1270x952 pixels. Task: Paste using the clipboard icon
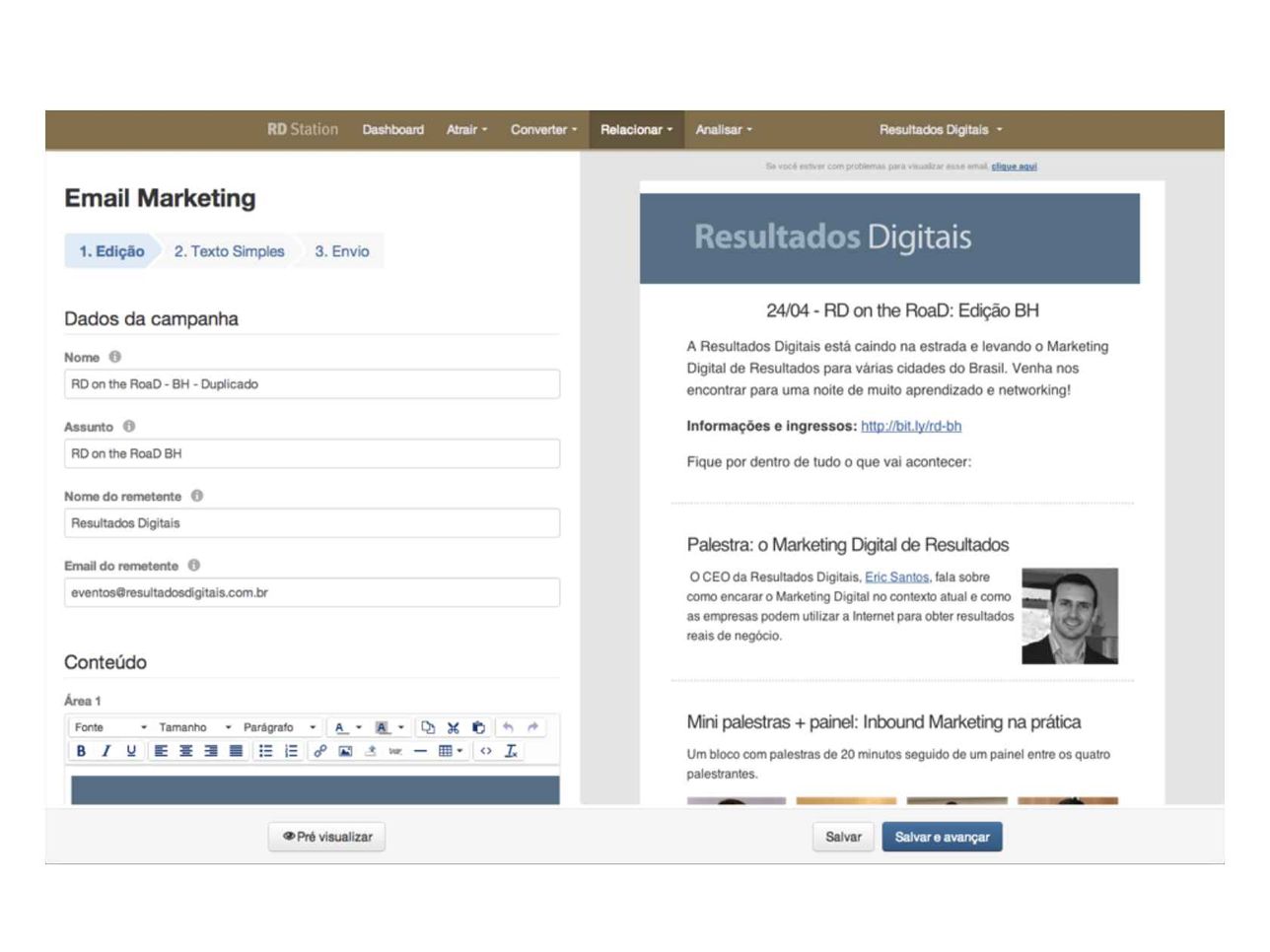[478, 727]
